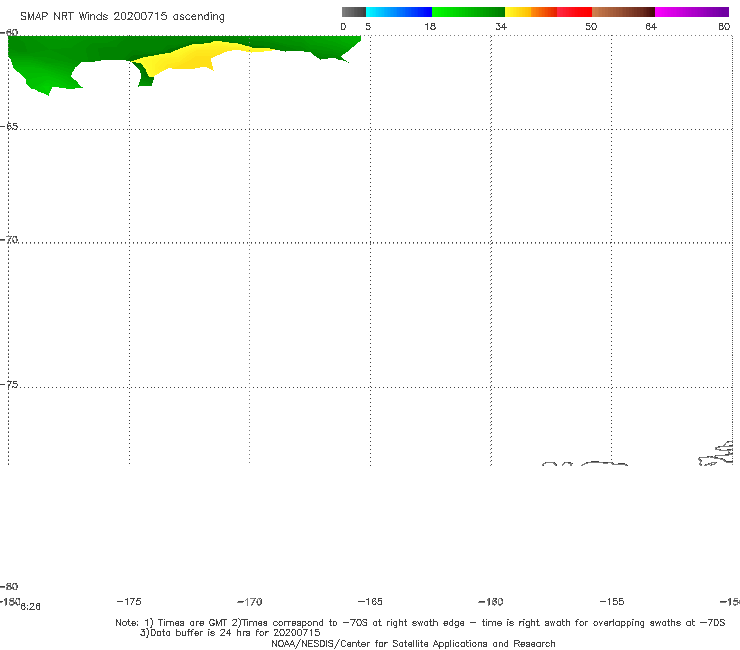Viewport: 740px width, 650px height.
Task: Click the longitude label '-155'
Action: coord(612,601)
